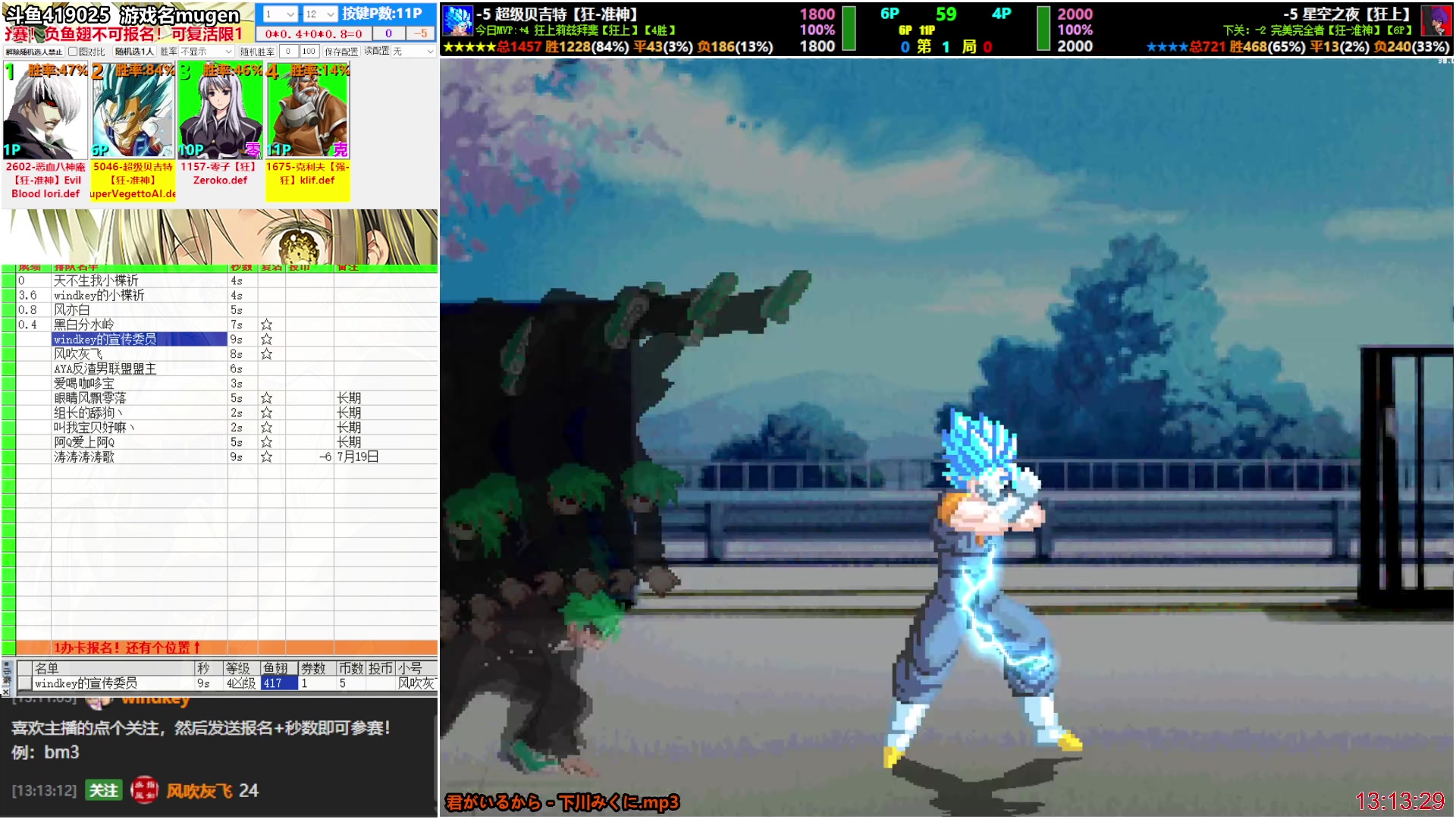Click 解除随机选人禁止 button
This screenshot has height=819, width=1456.
(33, 52)
